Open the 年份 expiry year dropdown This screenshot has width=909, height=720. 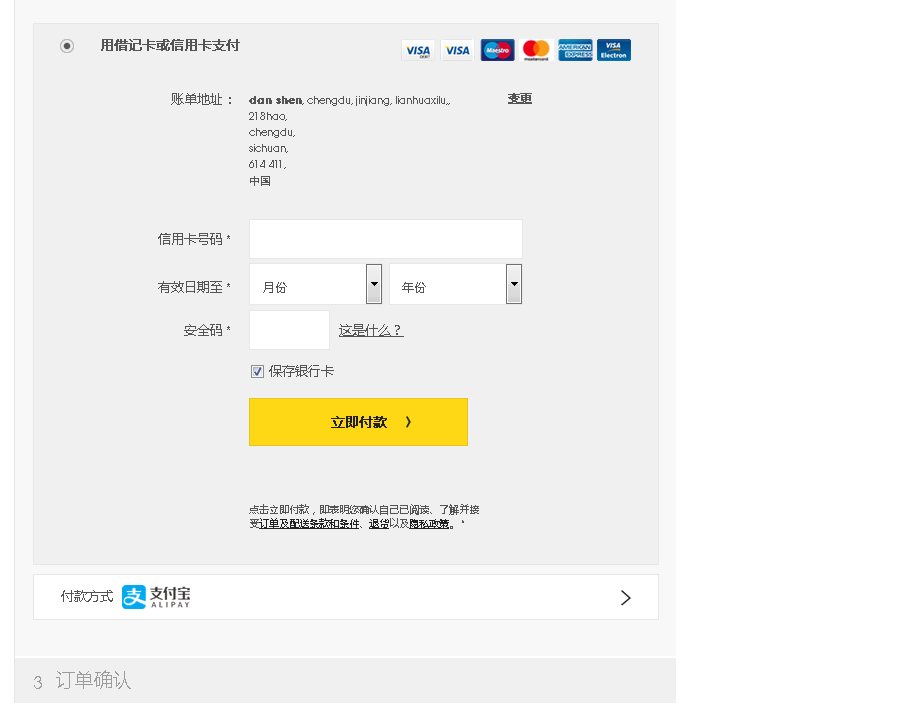(x=455, y=285)
